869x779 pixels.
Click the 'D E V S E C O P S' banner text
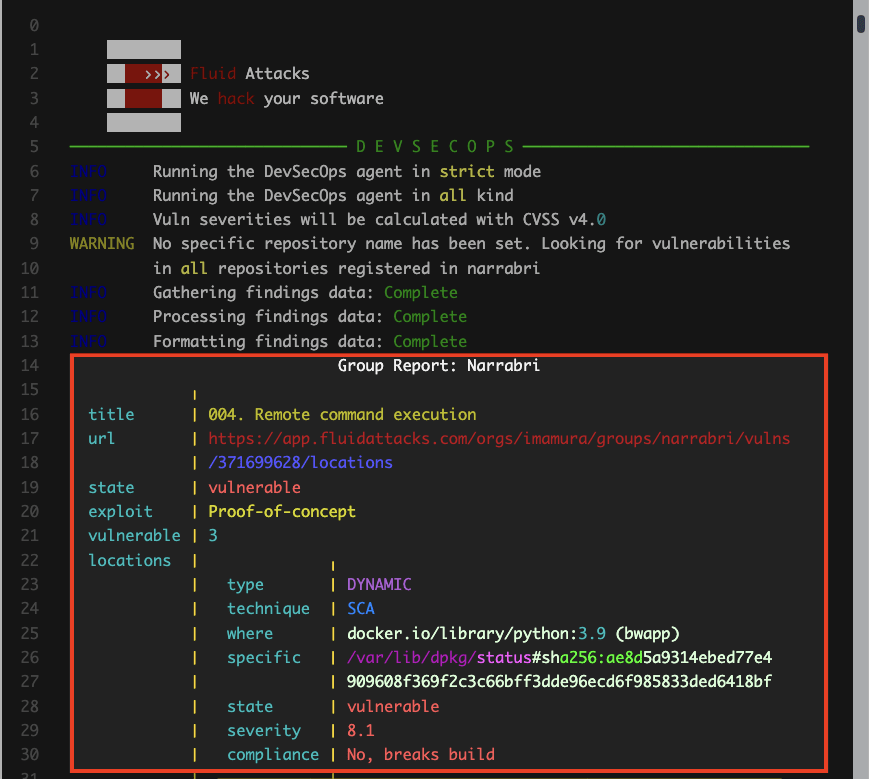point(435,146)
